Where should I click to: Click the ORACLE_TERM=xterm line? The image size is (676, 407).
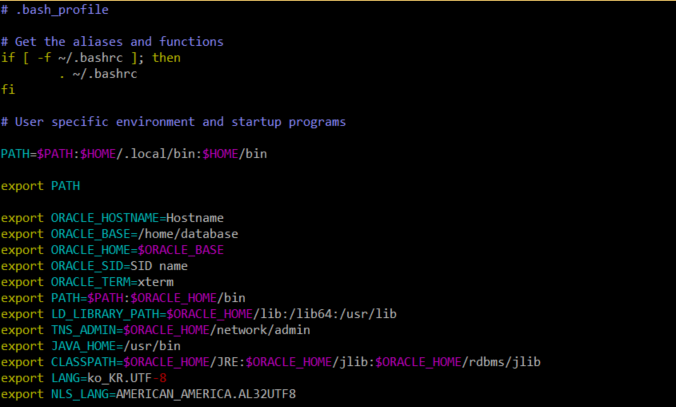pyautogui.click(x=87, y=282)
